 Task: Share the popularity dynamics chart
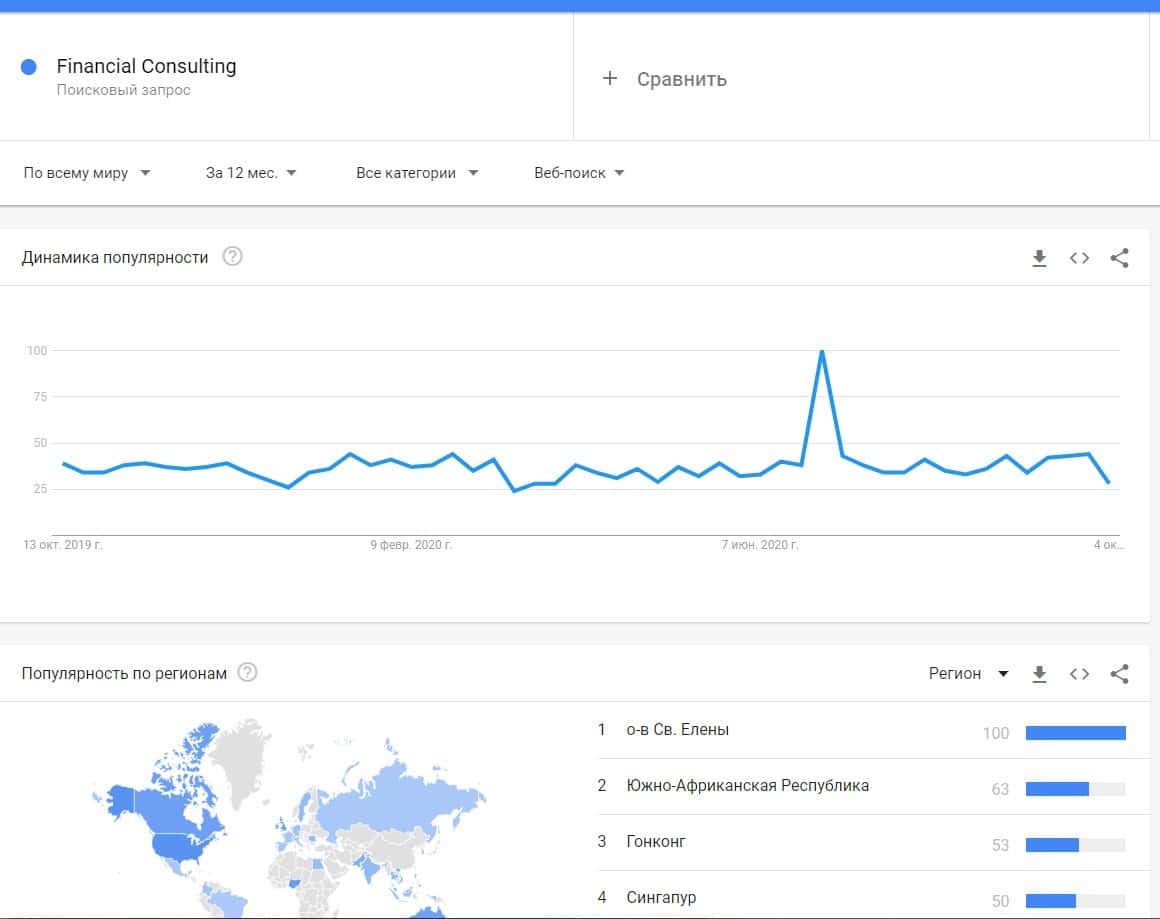1119,258
